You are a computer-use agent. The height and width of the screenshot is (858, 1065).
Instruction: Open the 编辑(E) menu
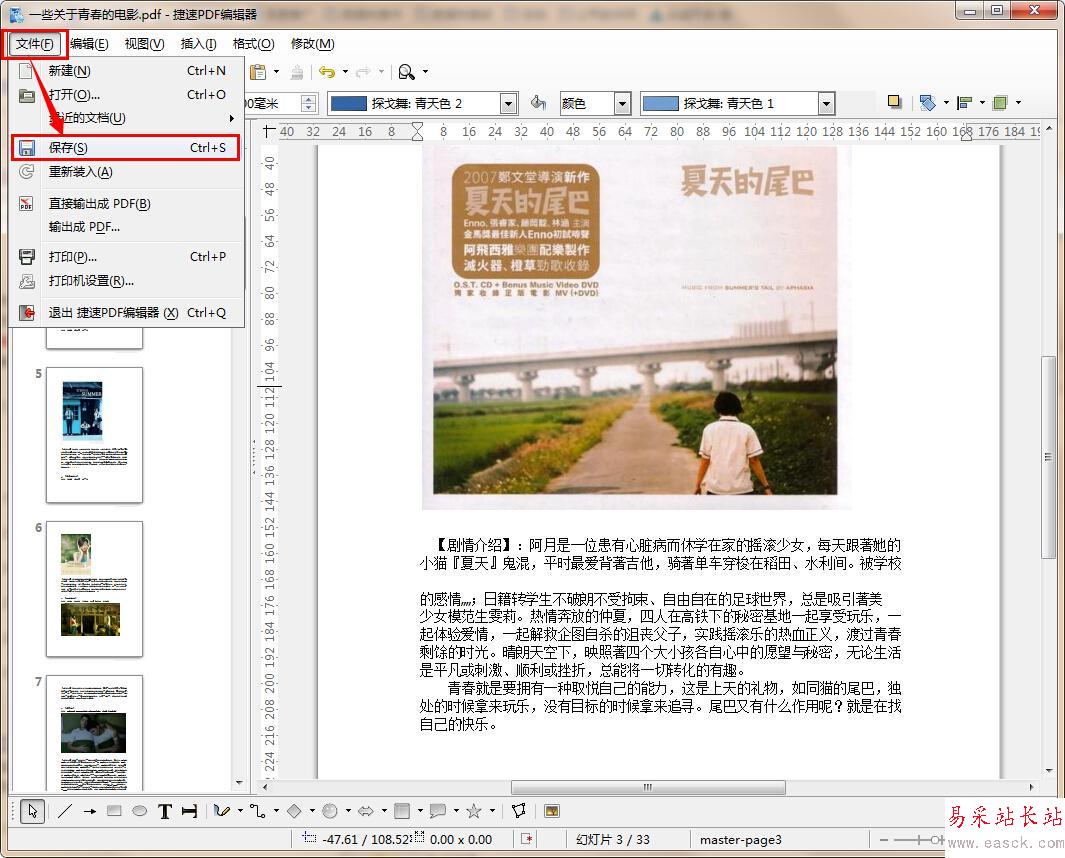[89, 44]
